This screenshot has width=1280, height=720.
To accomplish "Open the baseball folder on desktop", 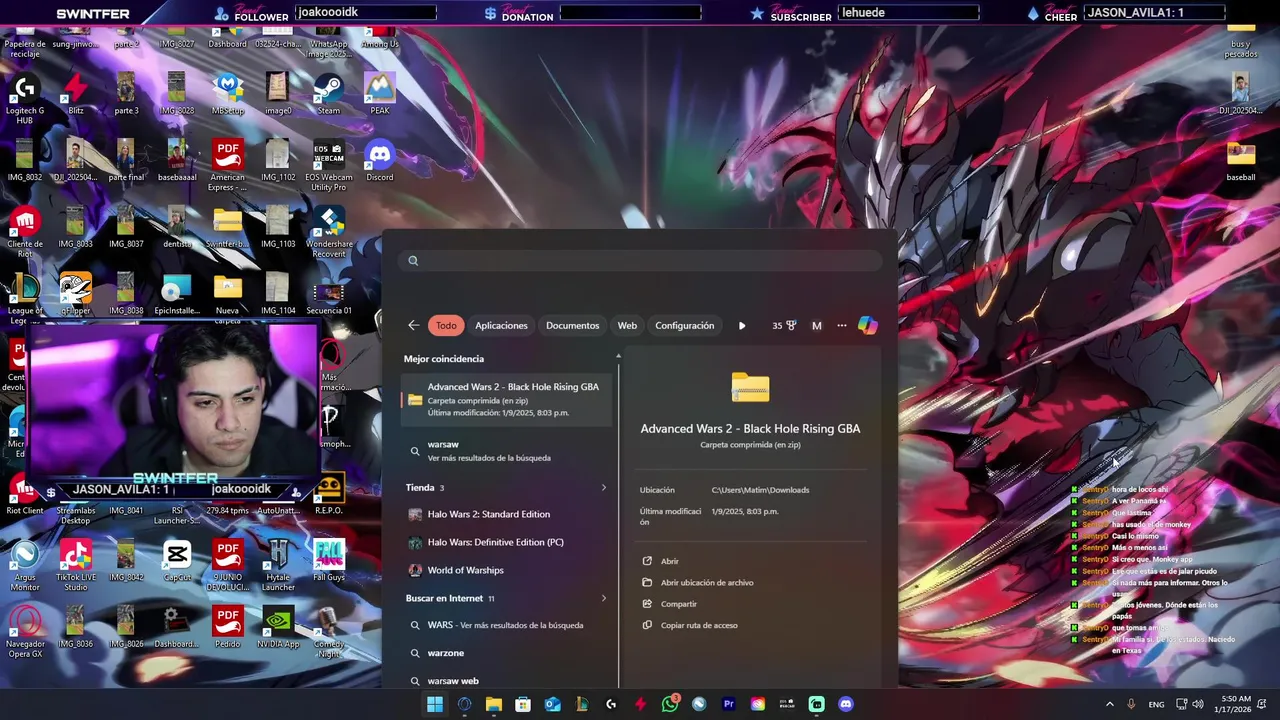I will [1240, 160].
